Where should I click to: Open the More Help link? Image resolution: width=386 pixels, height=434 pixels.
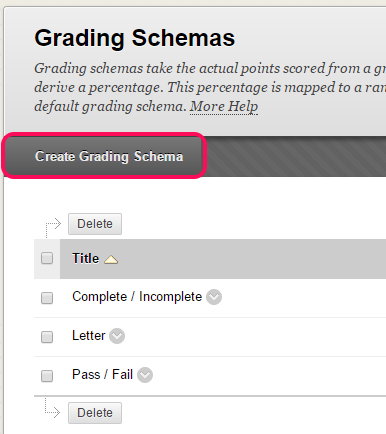point(224,106)
